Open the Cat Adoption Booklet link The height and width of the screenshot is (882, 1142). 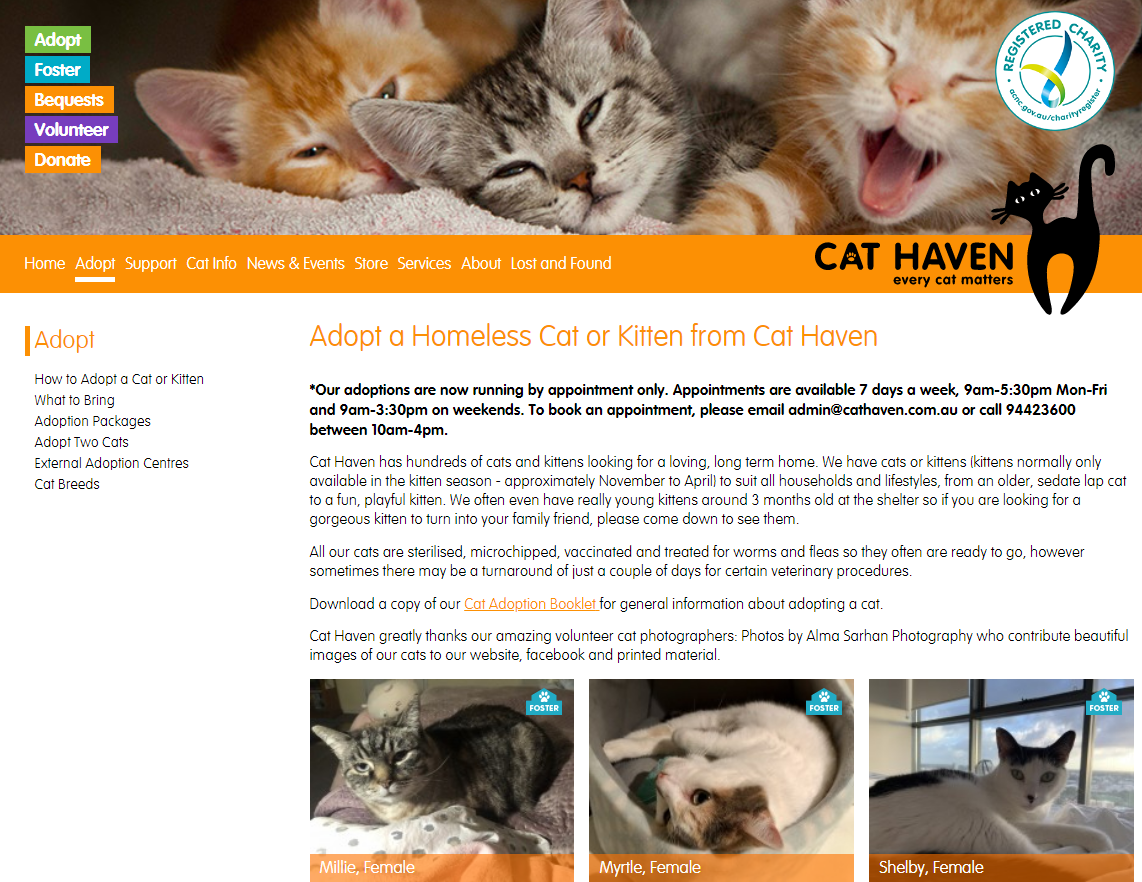coord(531,604)
